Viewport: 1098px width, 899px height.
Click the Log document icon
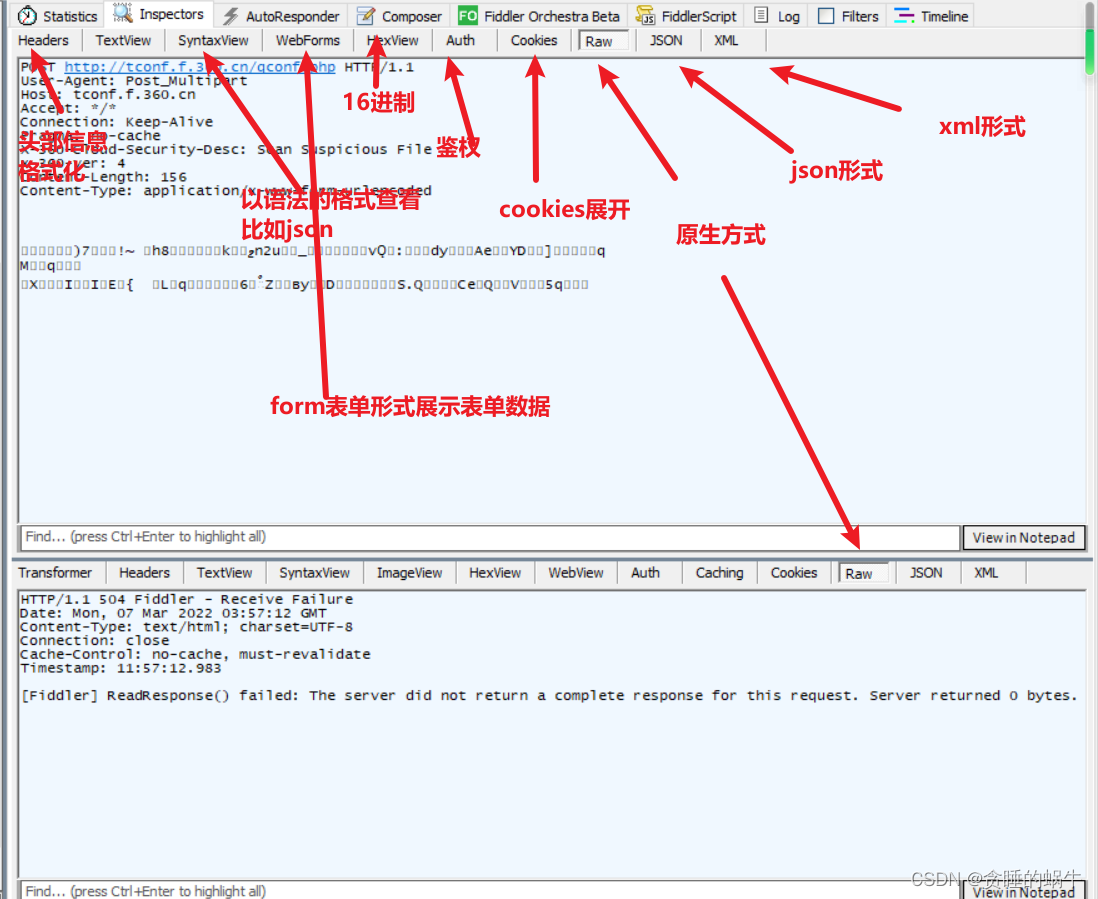coord(761,15)
